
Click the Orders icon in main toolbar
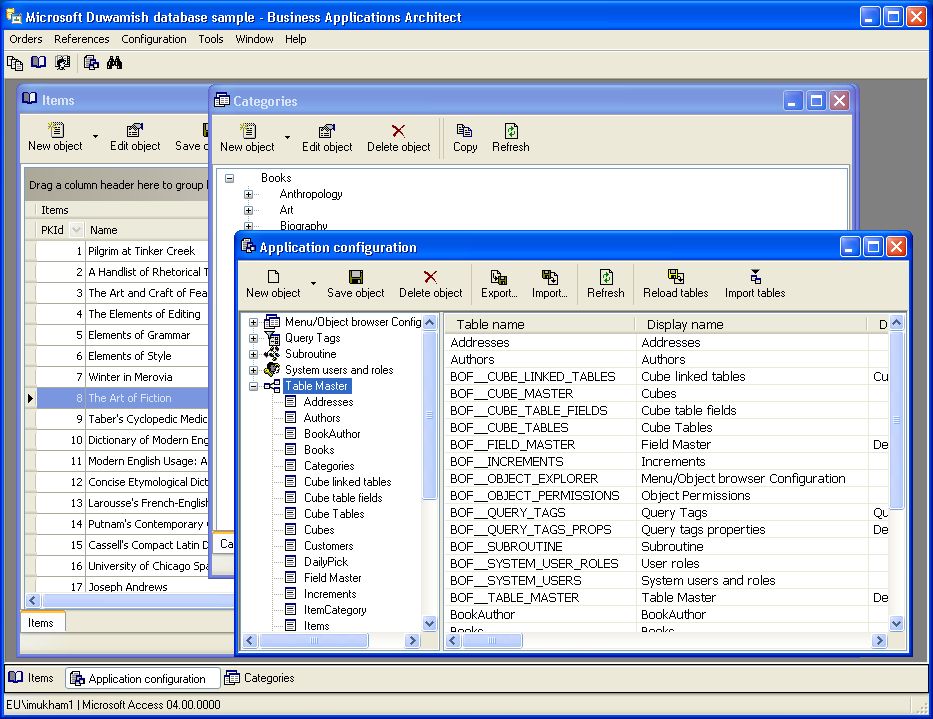click(x=15, y=62)
